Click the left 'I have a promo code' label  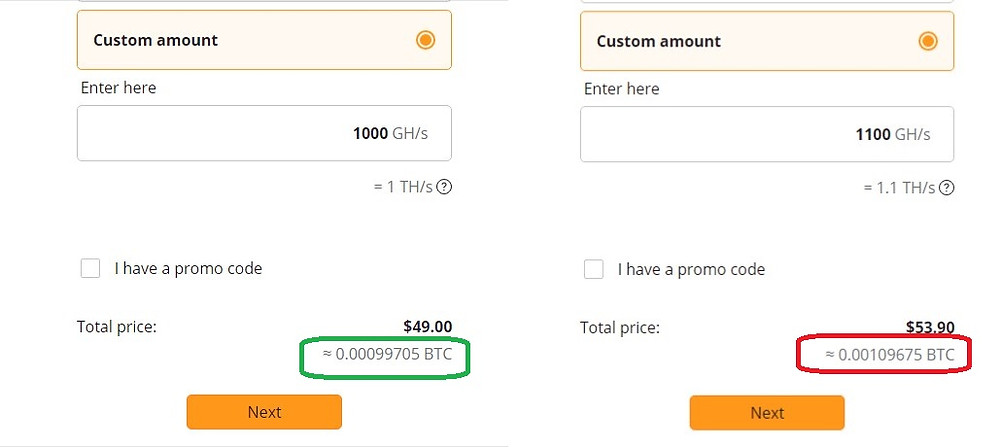tap(188, 268)
